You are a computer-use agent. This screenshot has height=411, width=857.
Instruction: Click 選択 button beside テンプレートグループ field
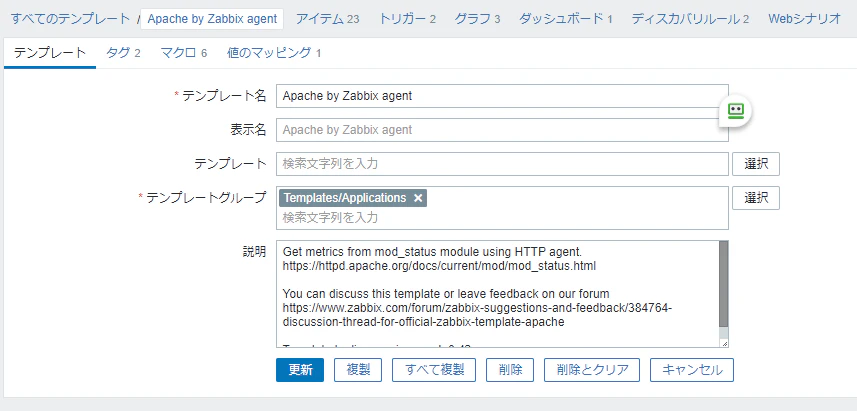click(756, 198)
